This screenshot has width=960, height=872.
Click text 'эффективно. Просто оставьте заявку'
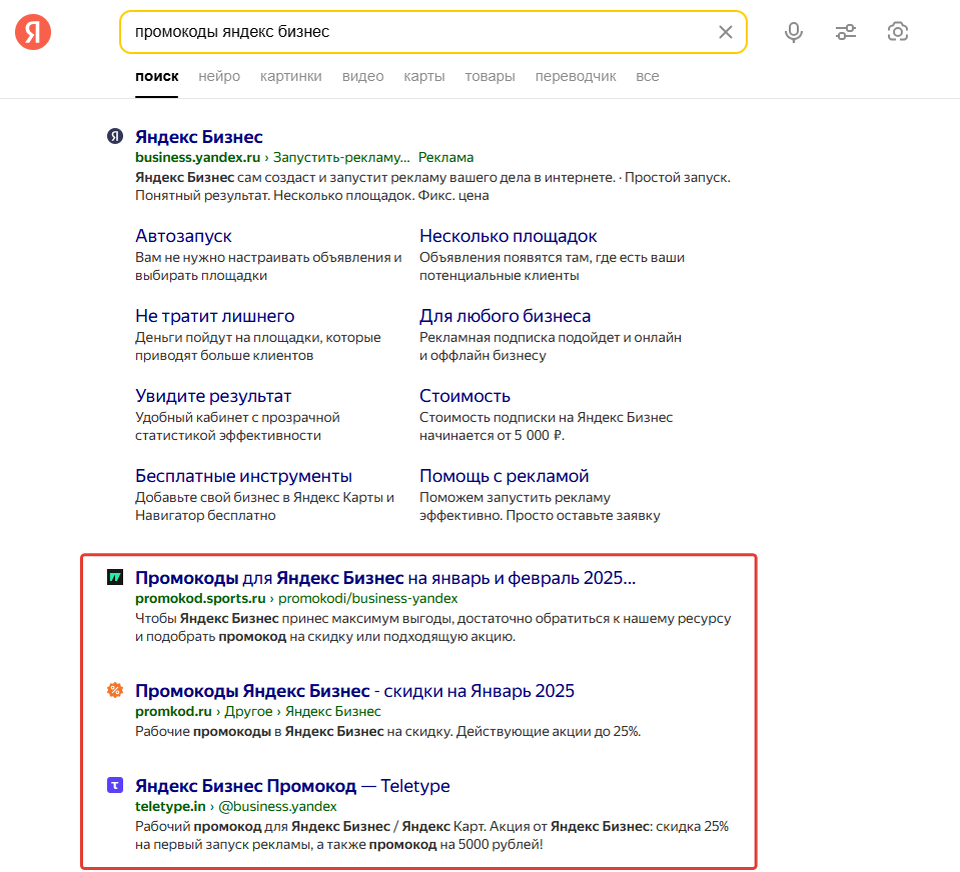coord(540,516)
